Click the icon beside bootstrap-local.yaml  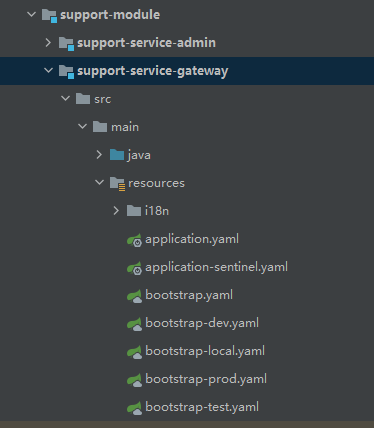click(x=135, y=352)
